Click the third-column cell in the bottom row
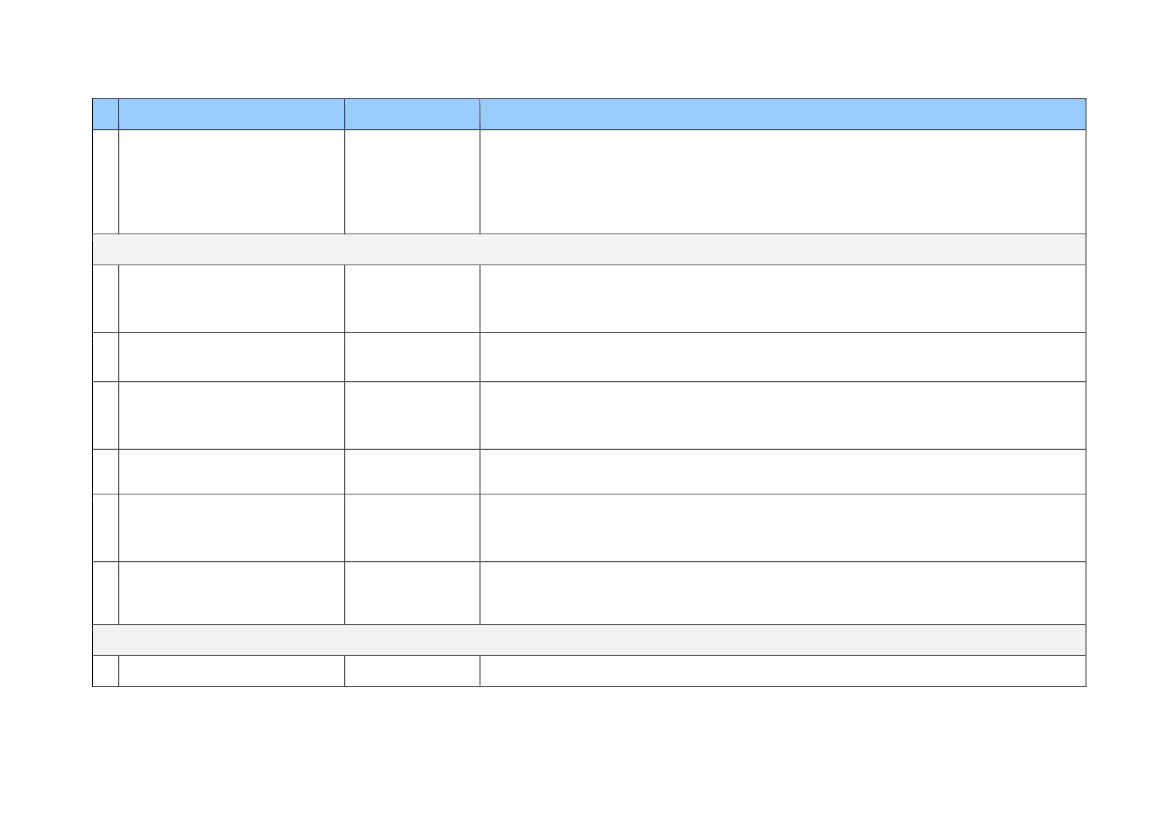Image resolution: width=1169 pixels, height=827 pixels. pos(411,671)
